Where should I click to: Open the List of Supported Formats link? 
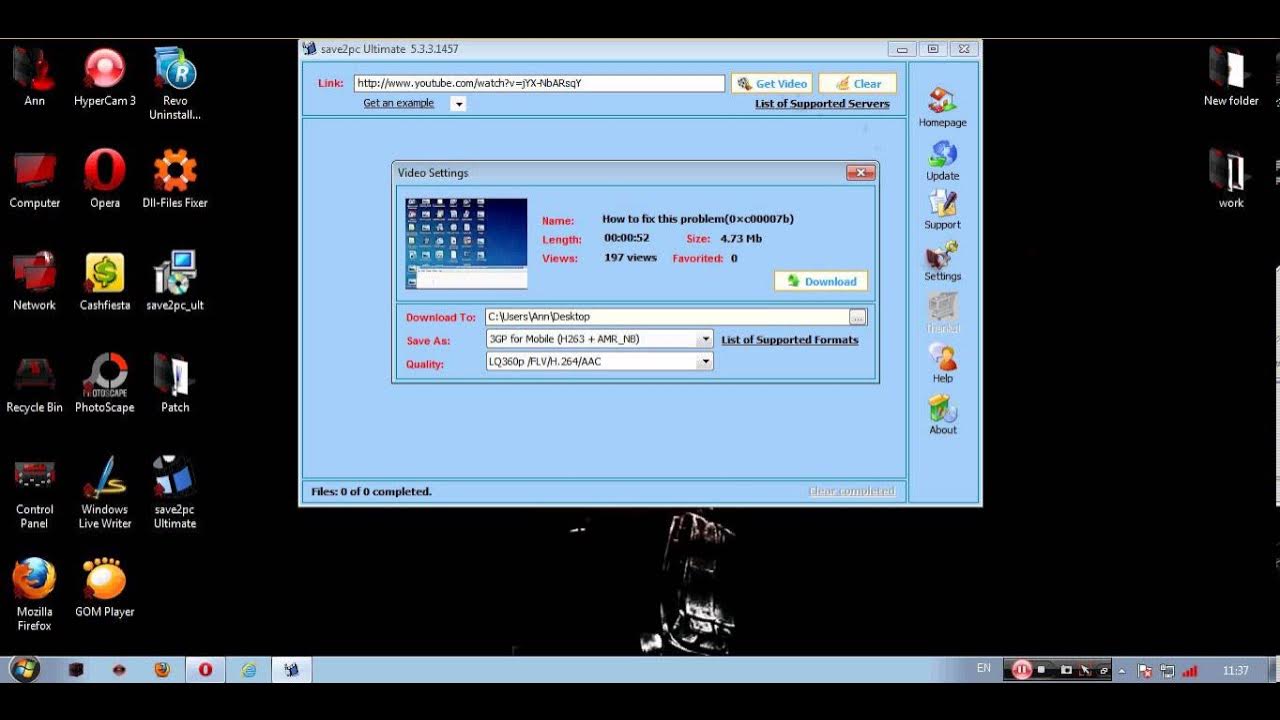tap(790, 340)
